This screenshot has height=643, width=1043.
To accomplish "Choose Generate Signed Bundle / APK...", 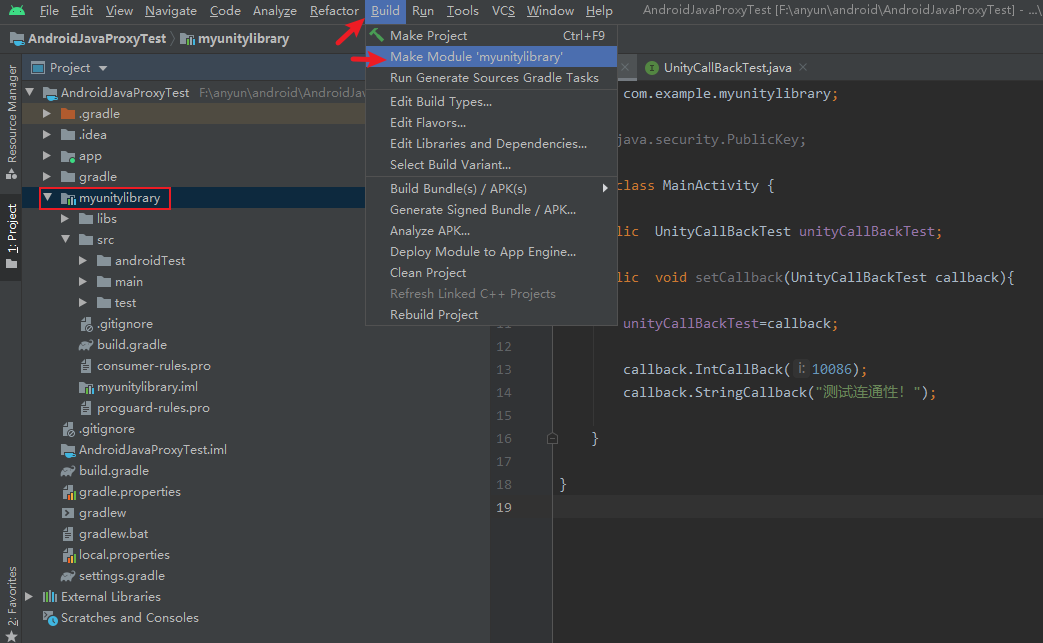I will click(491, 209).
